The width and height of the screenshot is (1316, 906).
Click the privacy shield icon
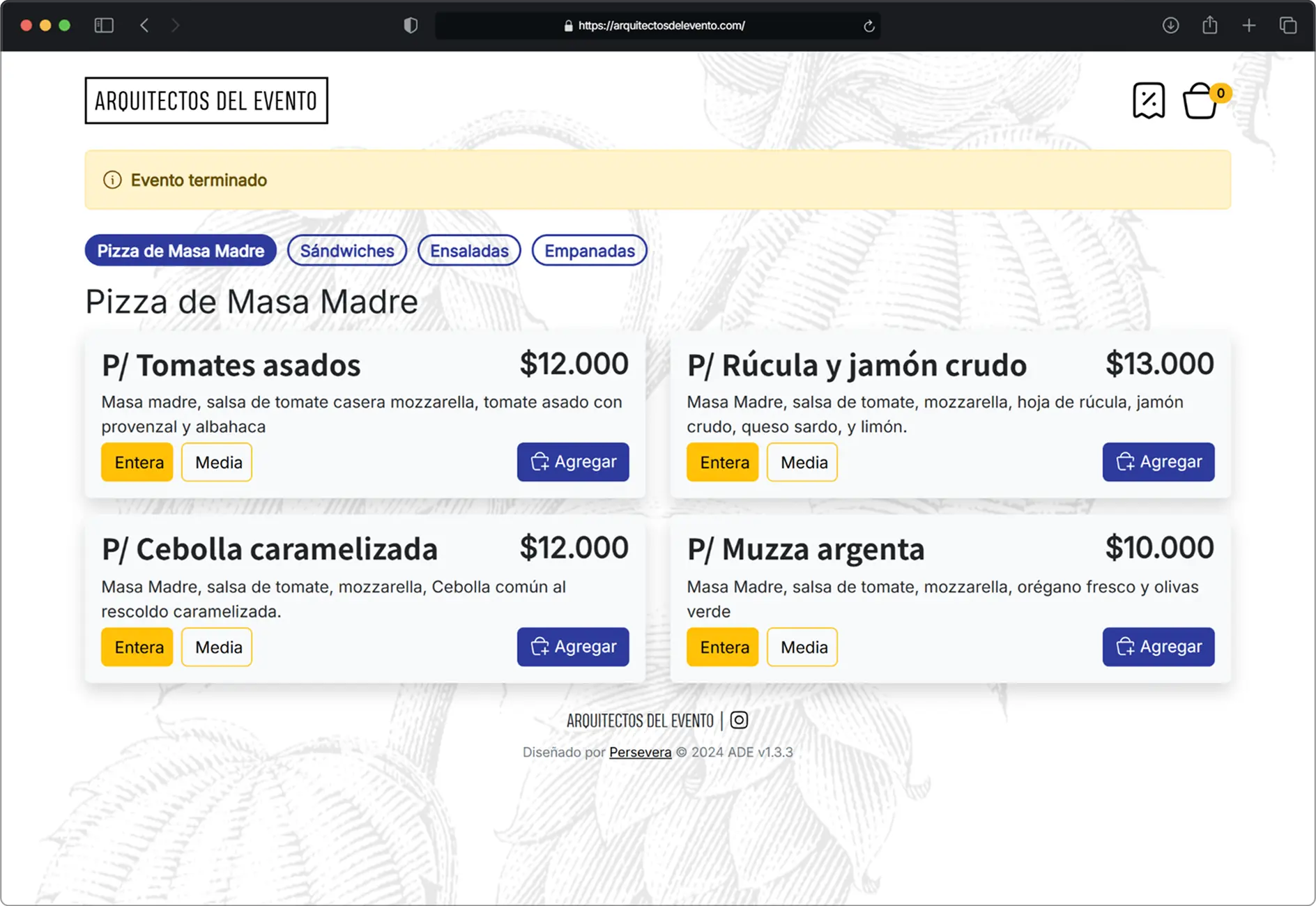tap(411, 26)
